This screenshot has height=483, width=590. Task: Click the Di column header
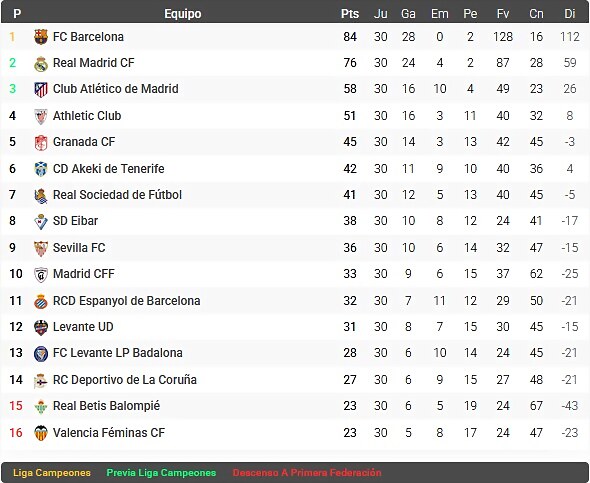(x=569, y=14)
